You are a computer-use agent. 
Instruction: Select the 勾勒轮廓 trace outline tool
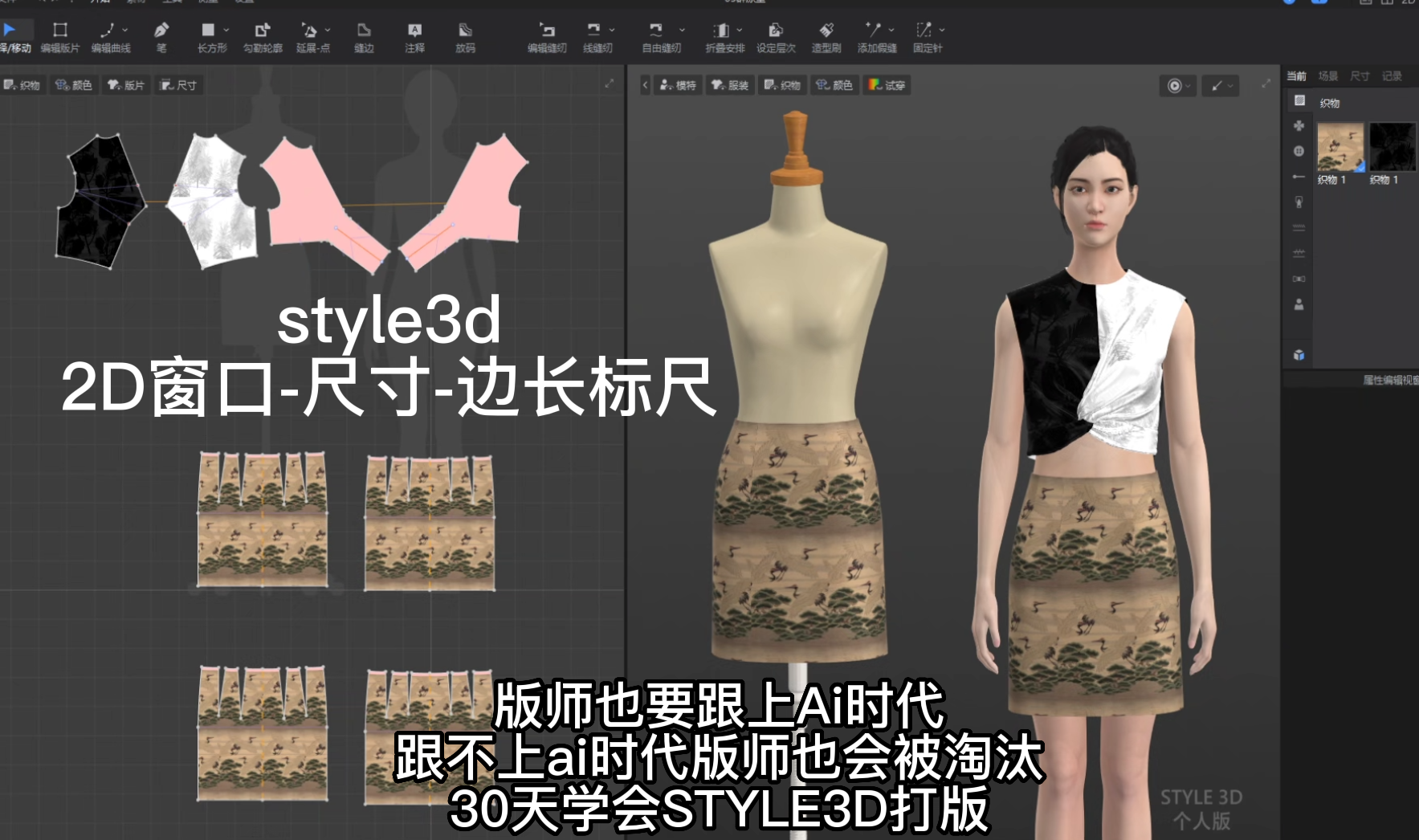point(263,37)
